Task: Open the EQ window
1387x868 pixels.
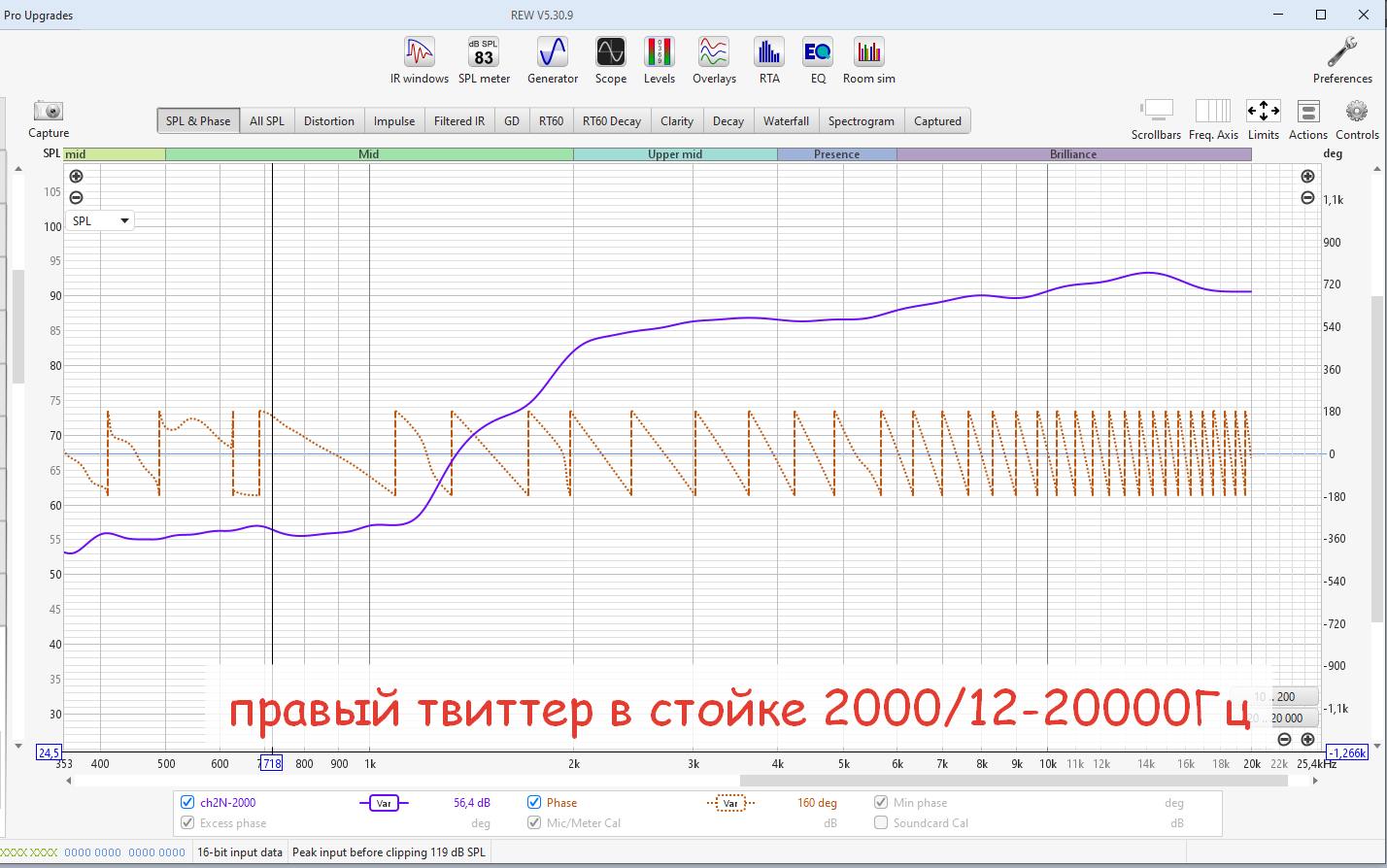Action: click(818, 60)
